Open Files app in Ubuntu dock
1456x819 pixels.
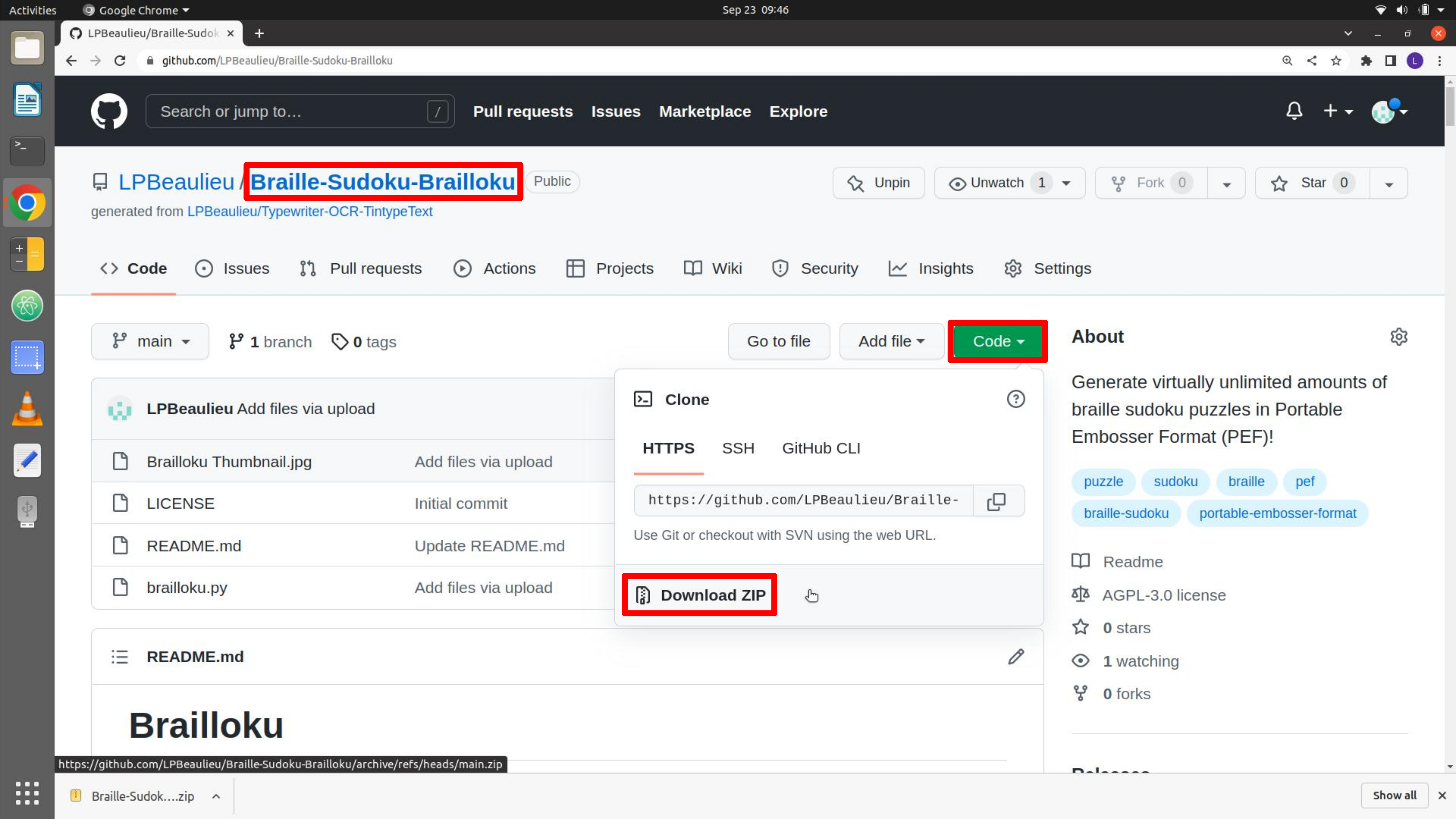[27, 48]
